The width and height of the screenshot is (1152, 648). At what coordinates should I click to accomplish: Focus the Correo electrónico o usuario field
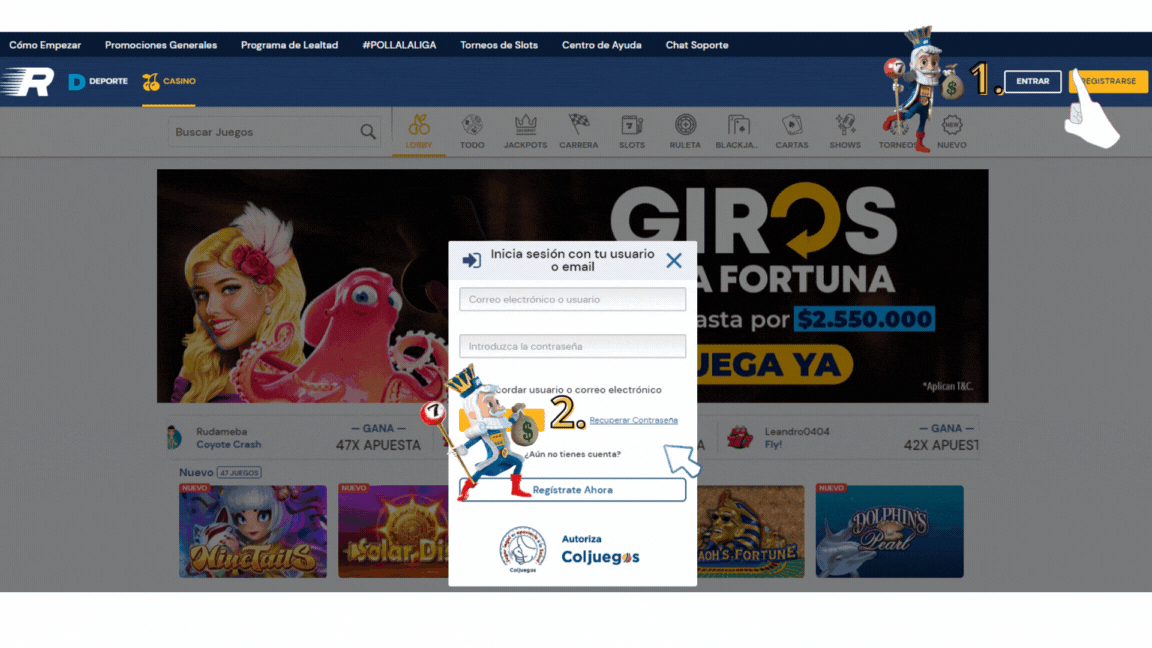(572, 299)
